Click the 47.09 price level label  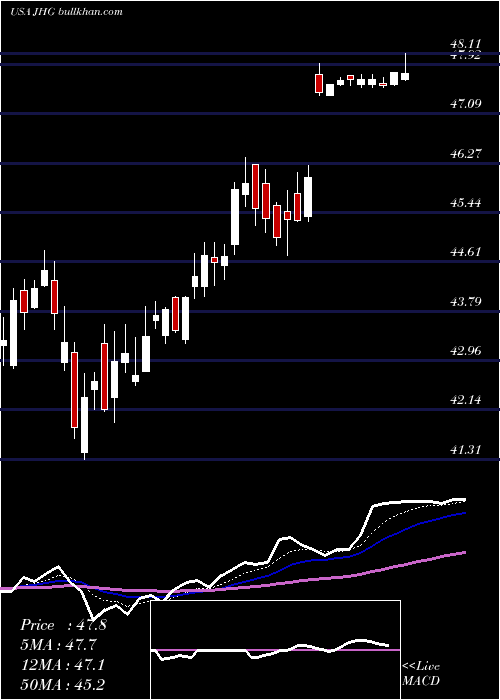[466, 104]
